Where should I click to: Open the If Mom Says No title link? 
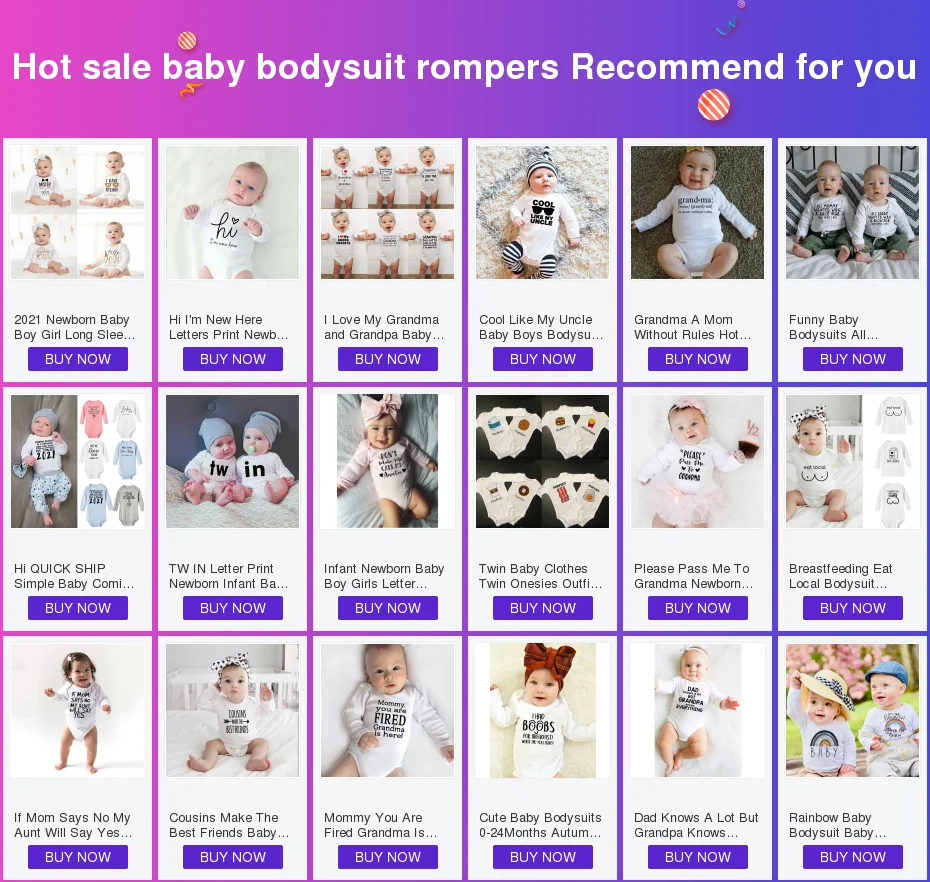pos(73,825)
